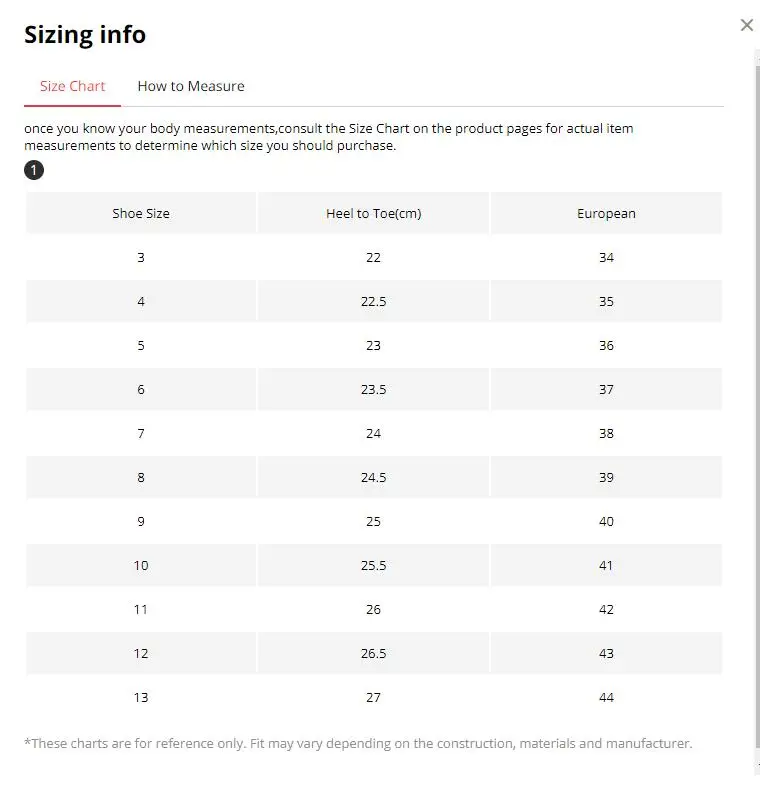
Task: Click the Sizing info heading
Action: pos(85,35)
